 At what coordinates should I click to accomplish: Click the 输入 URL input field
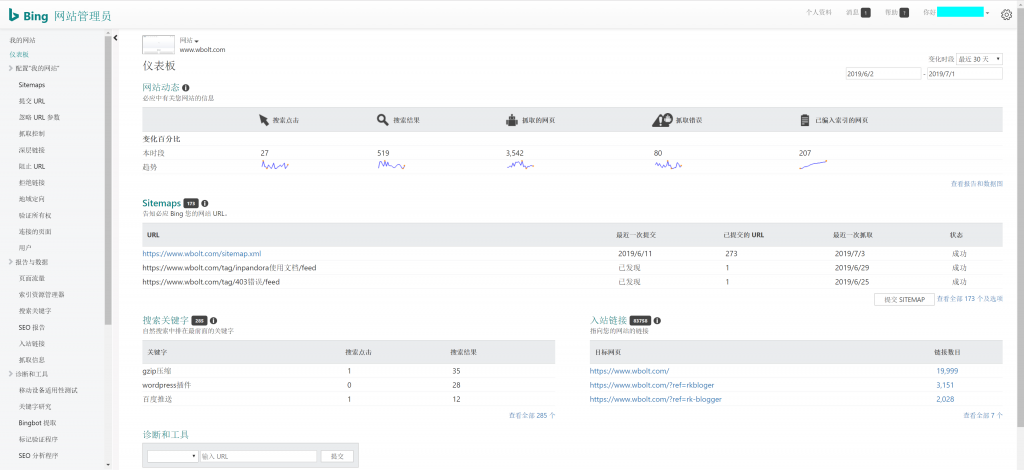click(x=258, y=456)
